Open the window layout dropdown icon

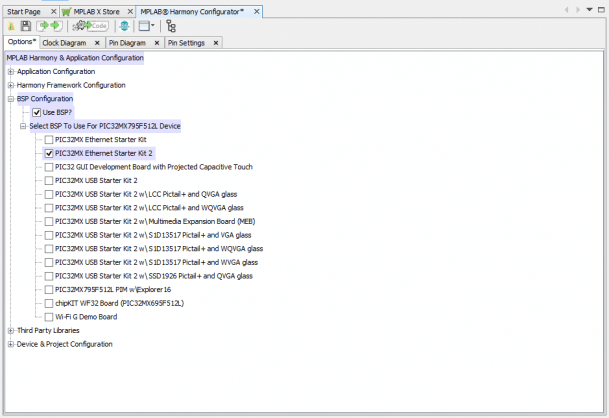coord(147,26)
